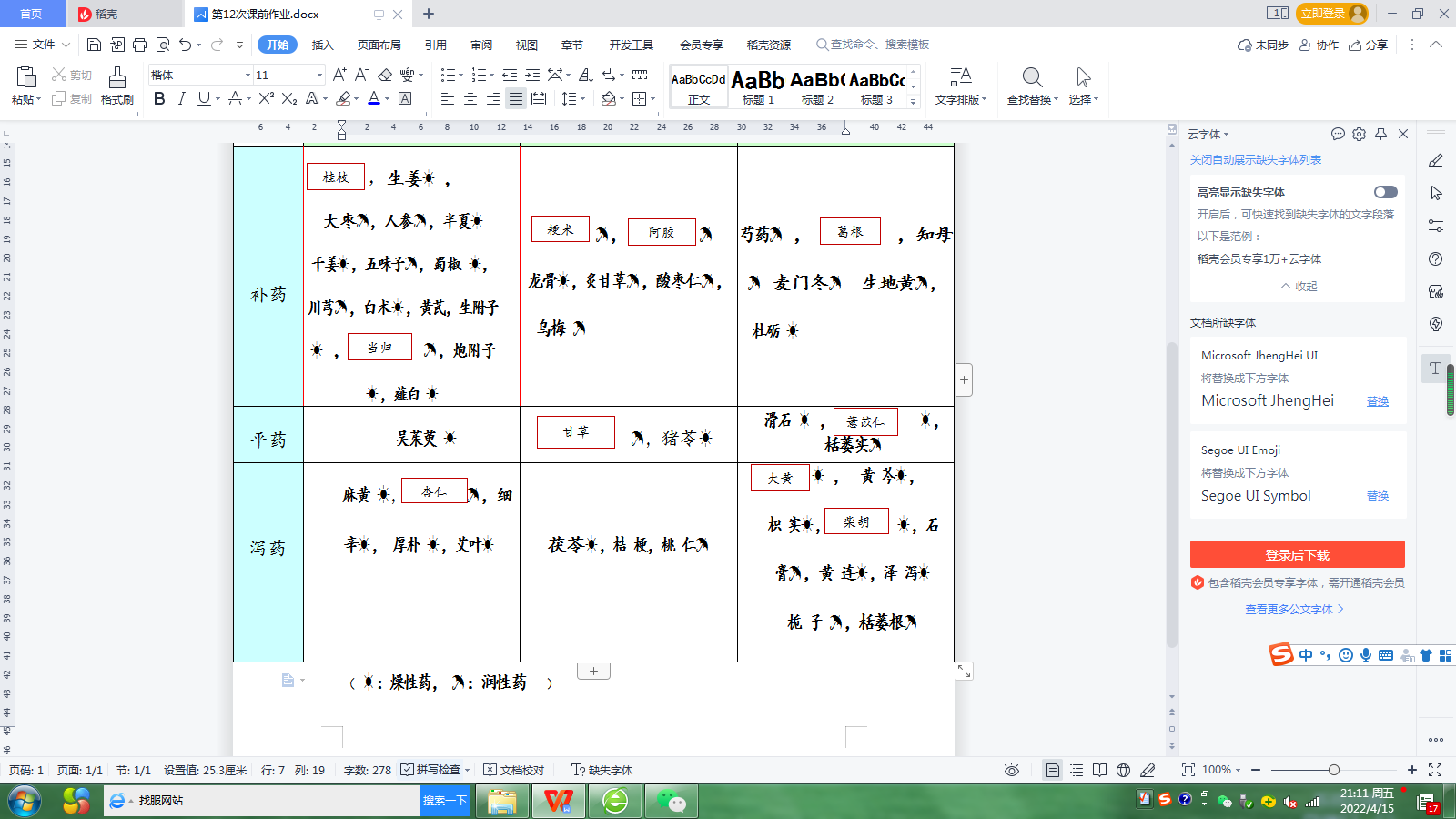Pin the cloud font side panel

[x=1381, y=134]
